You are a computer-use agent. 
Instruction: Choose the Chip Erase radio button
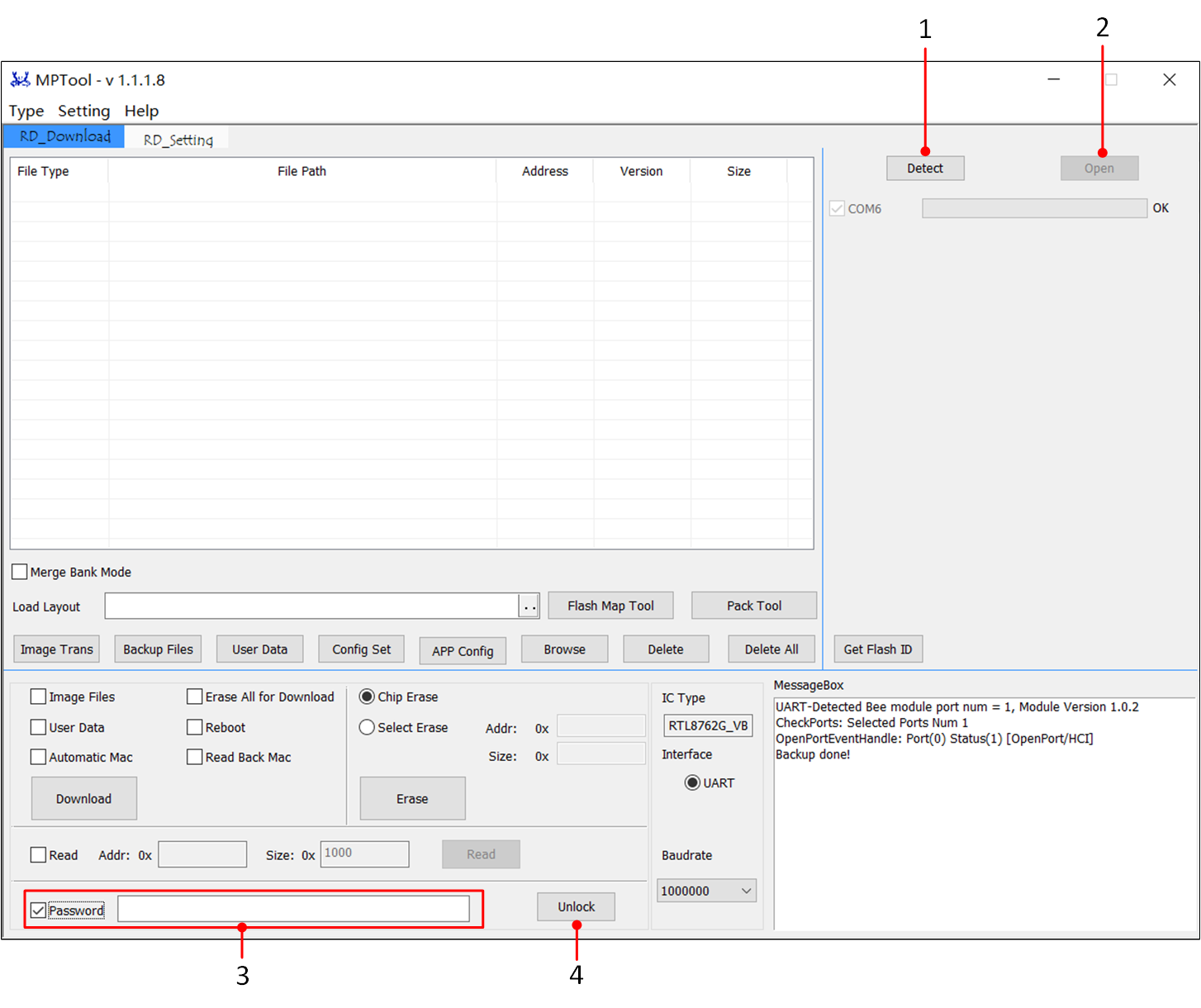pos(367,697)
